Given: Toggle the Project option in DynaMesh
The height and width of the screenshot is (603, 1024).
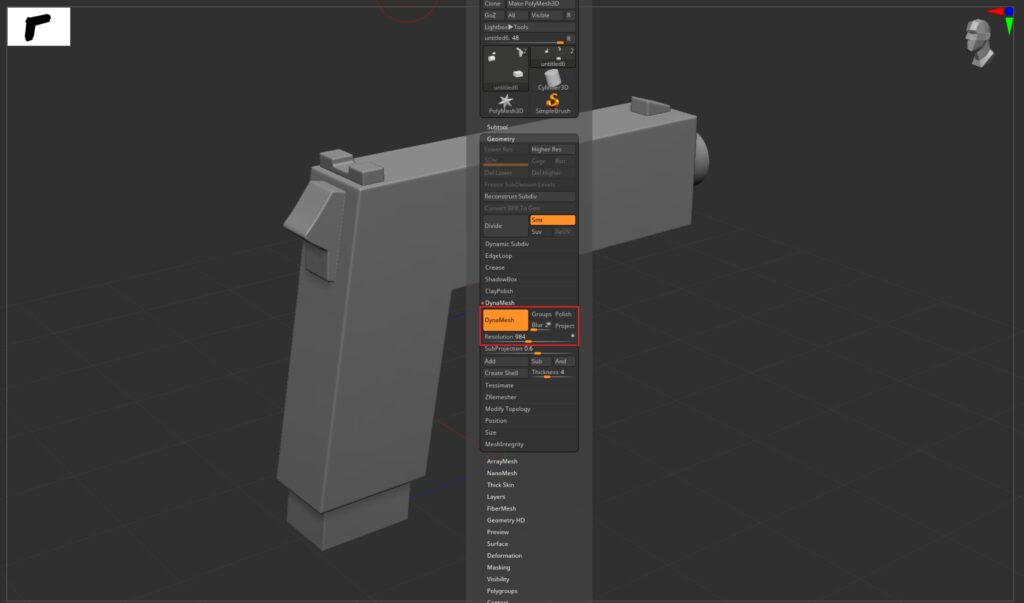Looking at the screenshot, I should coord(564,325).
